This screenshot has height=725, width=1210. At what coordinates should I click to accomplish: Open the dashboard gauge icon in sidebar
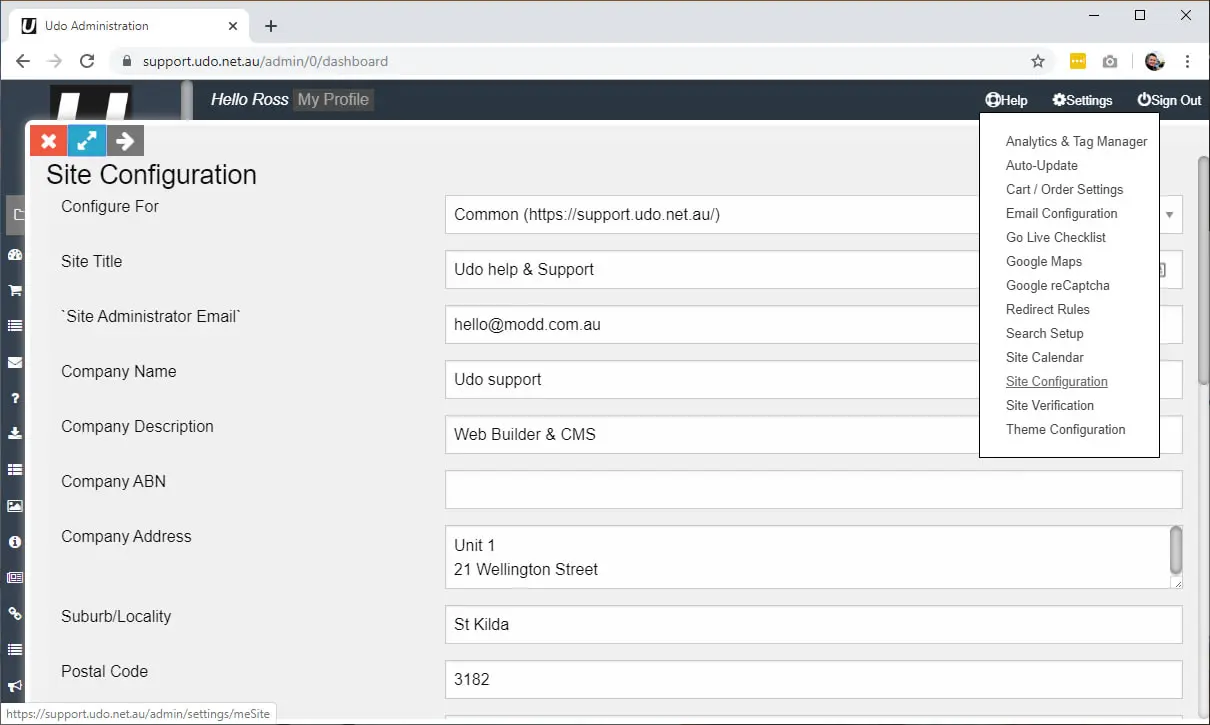point(15,254)
